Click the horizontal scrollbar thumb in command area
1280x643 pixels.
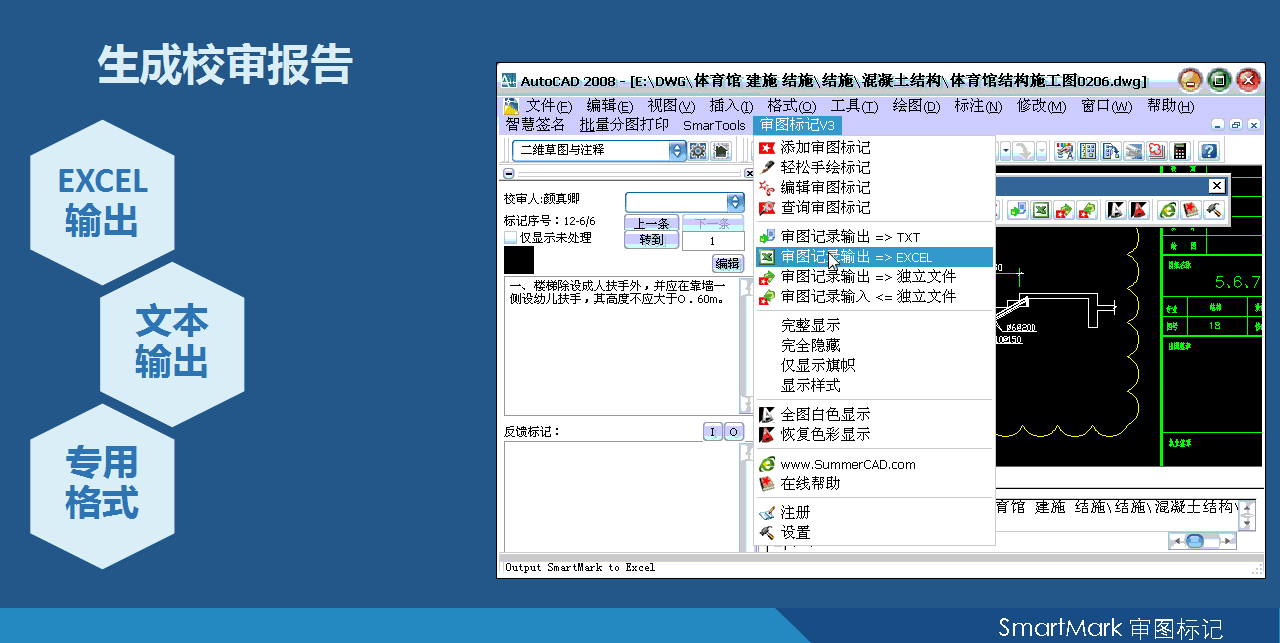pyautogui.click(x=1196, y=540)
